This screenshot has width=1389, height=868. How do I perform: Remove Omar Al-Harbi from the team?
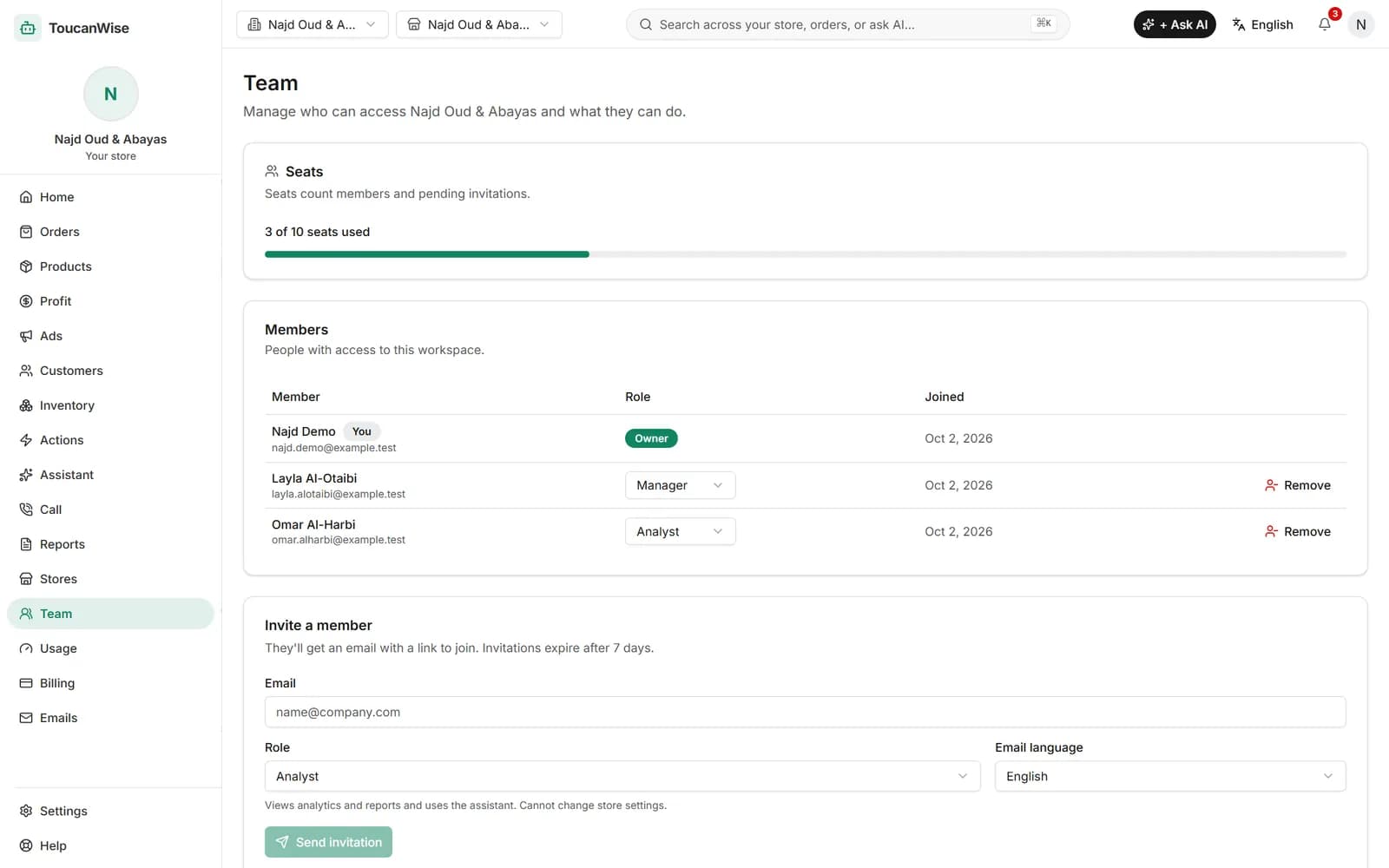1298,531
